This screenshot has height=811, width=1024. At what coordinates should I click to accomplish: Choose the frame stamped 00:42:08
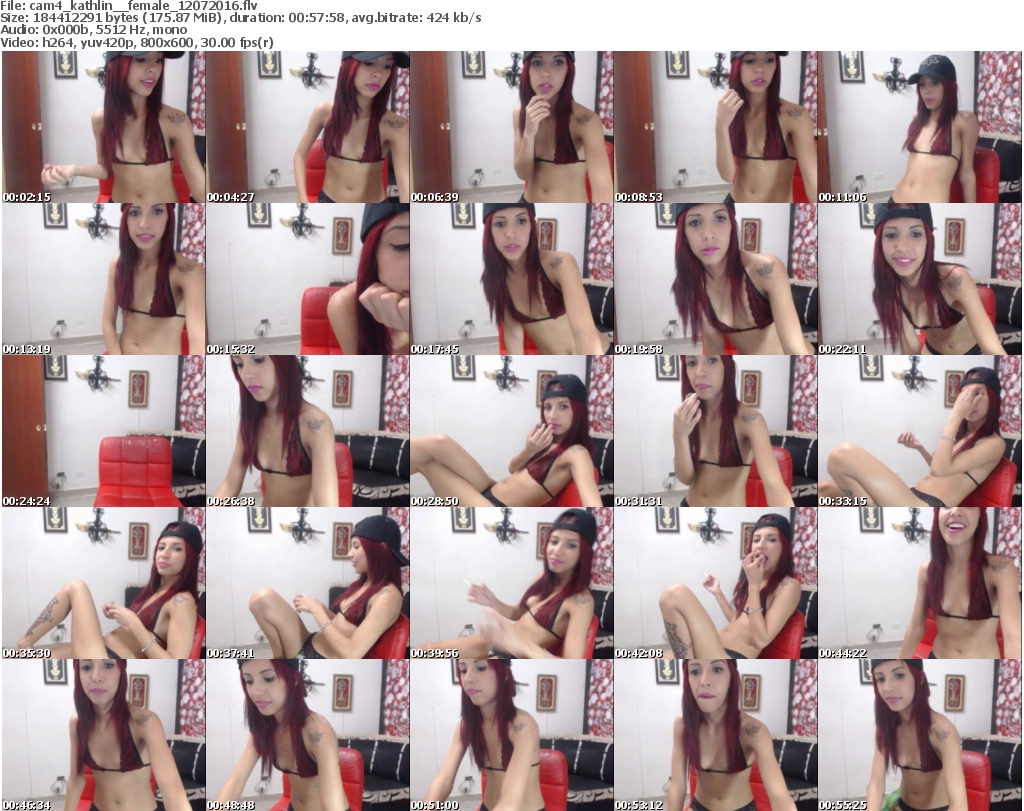[x=715, y=583]
